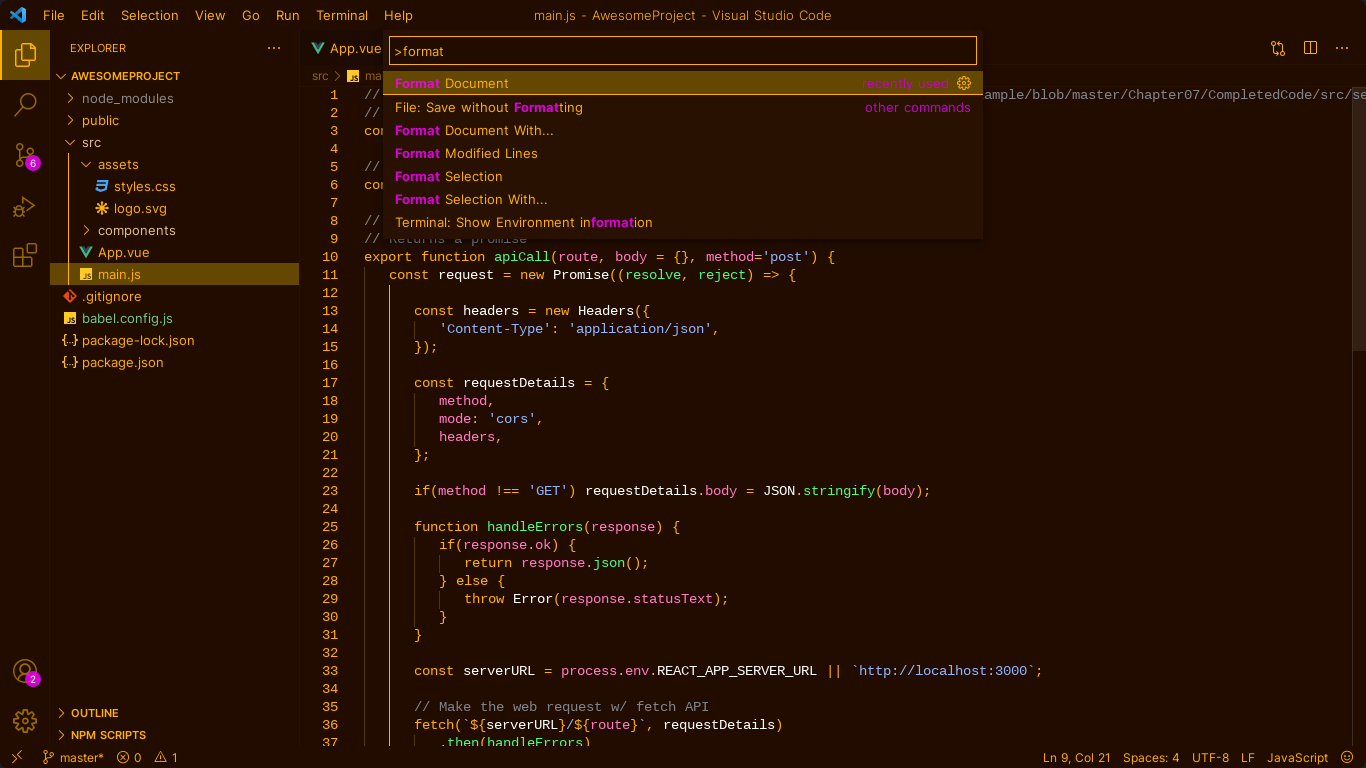Viewport: 1366px width, 768px height.
Task: Click the Explorer more actions ellipsis
Action: point(274,48)
